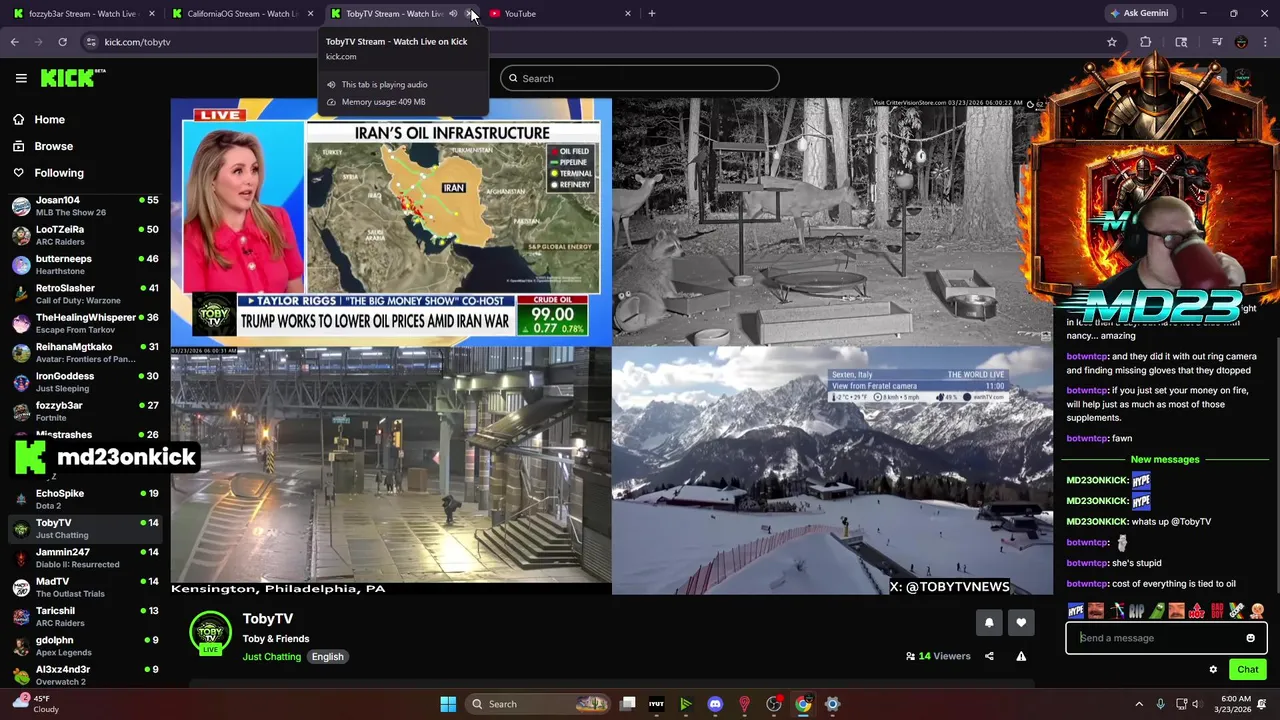Open butterneeps channel in sidebar
The width and height of the screenshot is (1280, 720).
(x=85, y=265)
